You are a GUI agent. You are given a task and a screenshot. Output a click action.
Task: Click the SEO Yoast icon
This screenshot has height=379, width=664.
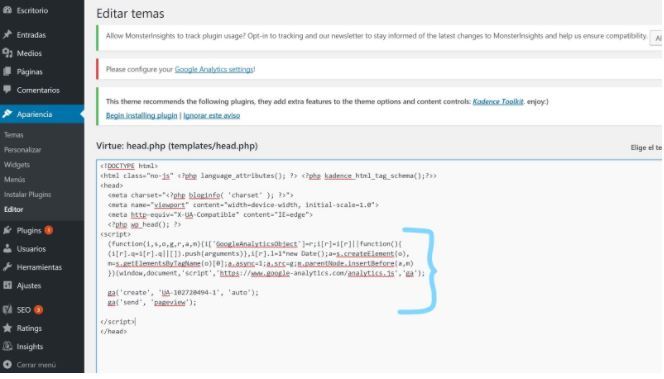point(7,310)
